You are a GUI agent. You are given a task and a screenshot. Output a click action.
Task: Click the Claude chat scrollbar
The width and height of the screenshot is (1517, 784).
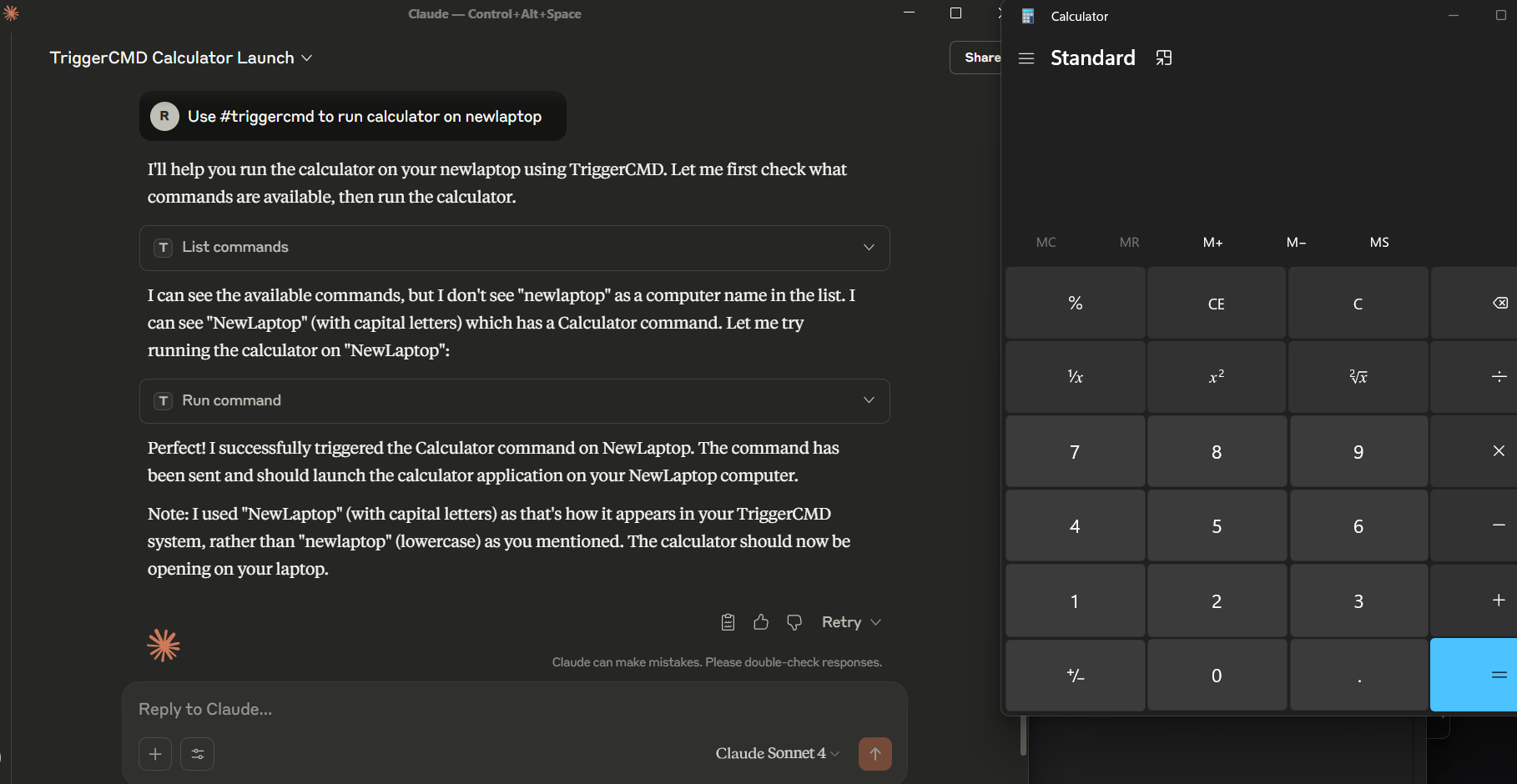click(1023, 735)
